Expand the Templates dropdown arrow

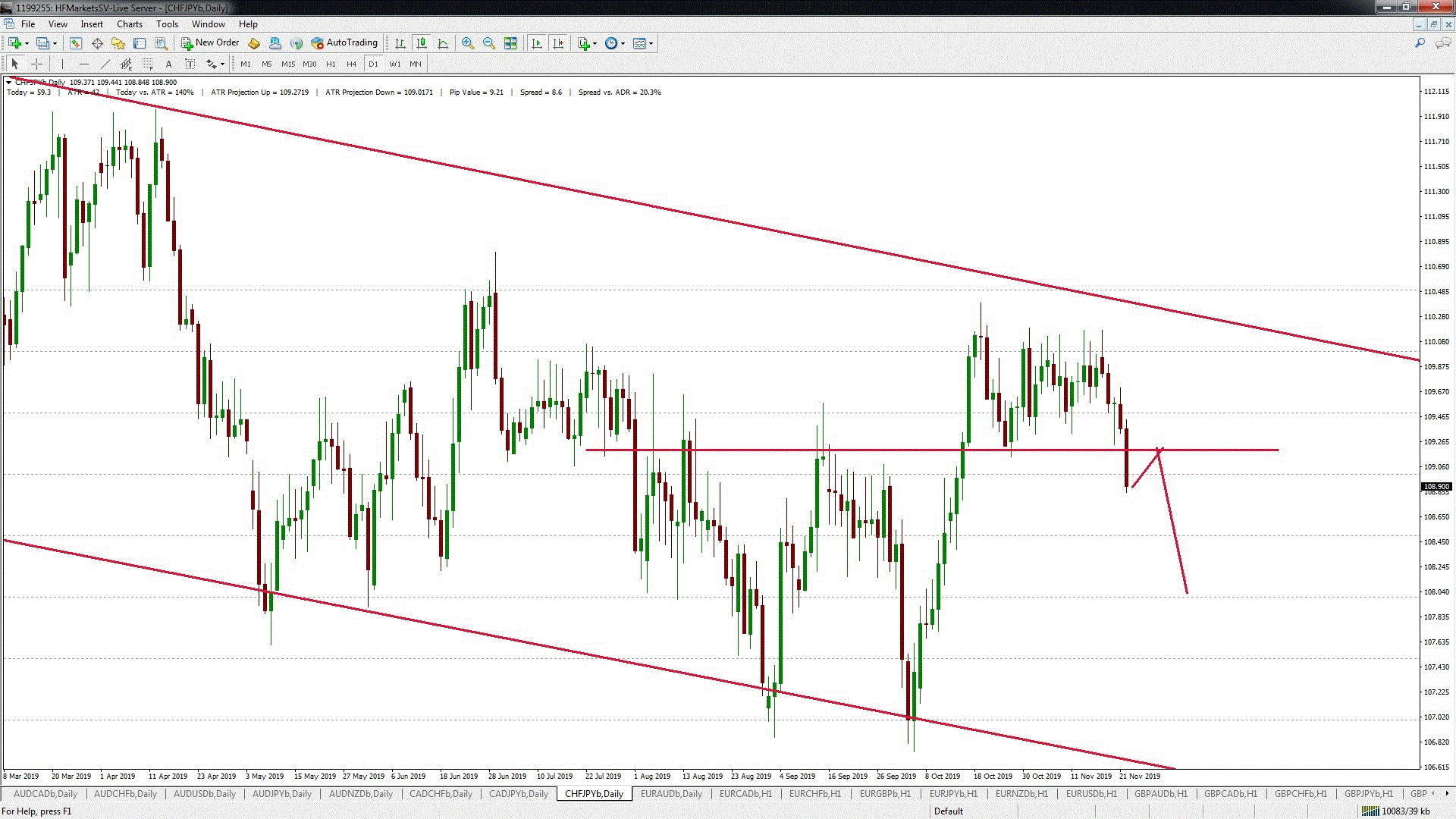tap(651, 43)
